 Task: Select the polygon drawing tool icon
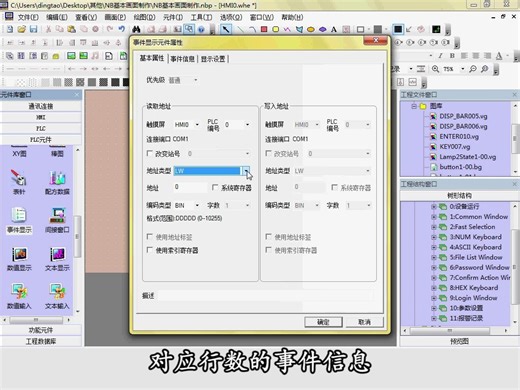(299, 29)
